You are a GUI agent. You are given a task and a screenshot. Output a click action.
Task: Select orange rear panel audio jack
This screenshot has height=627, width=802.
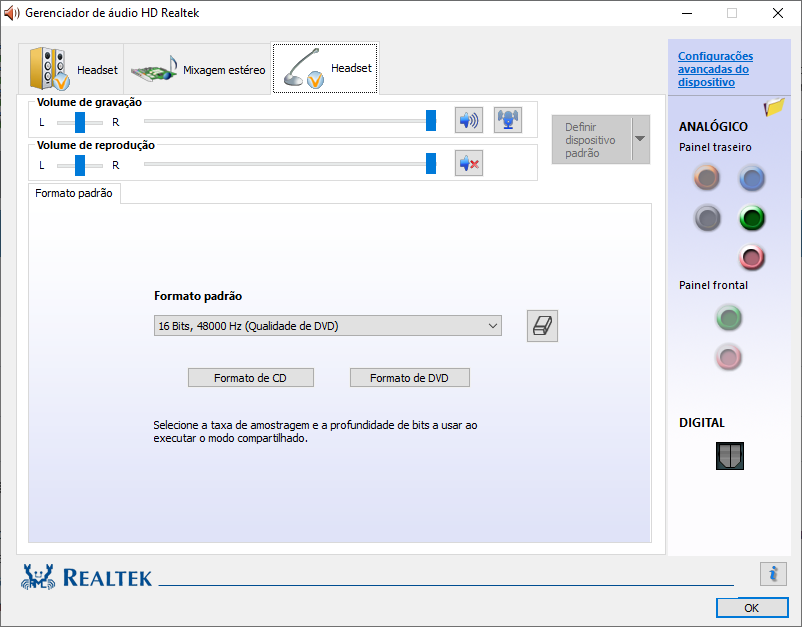707,178
